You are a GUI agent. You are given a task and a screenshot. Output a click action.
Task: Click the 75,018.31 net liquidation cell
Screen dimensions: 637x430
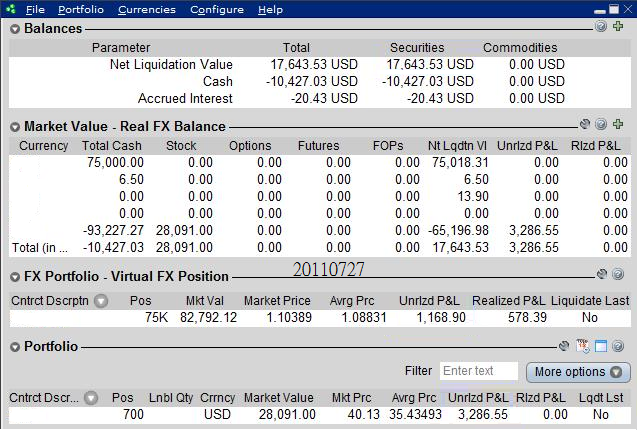tap(460, 163)
